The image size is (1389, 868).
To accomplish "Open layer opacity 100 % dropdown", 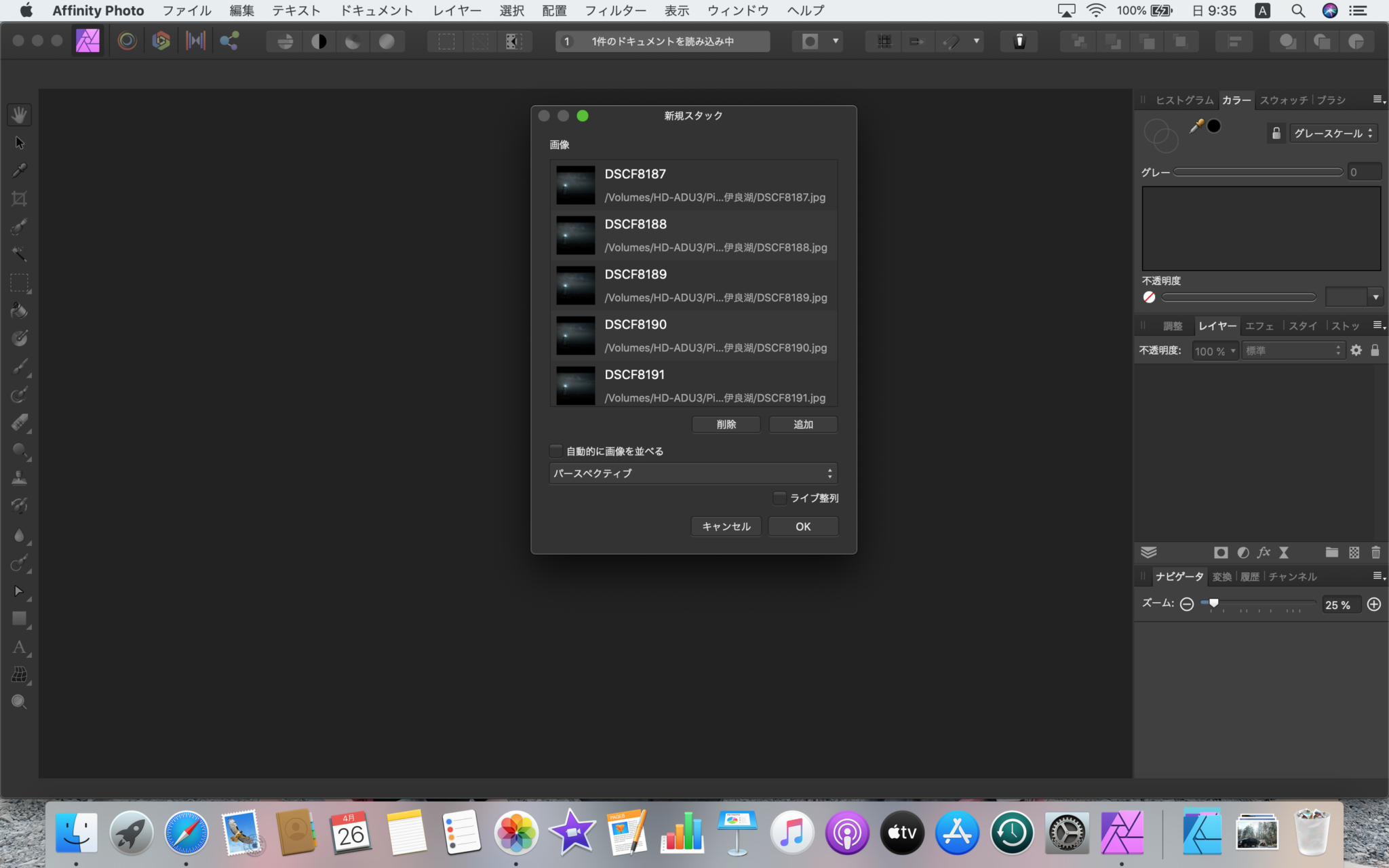I will click(x=1215, y=351).
